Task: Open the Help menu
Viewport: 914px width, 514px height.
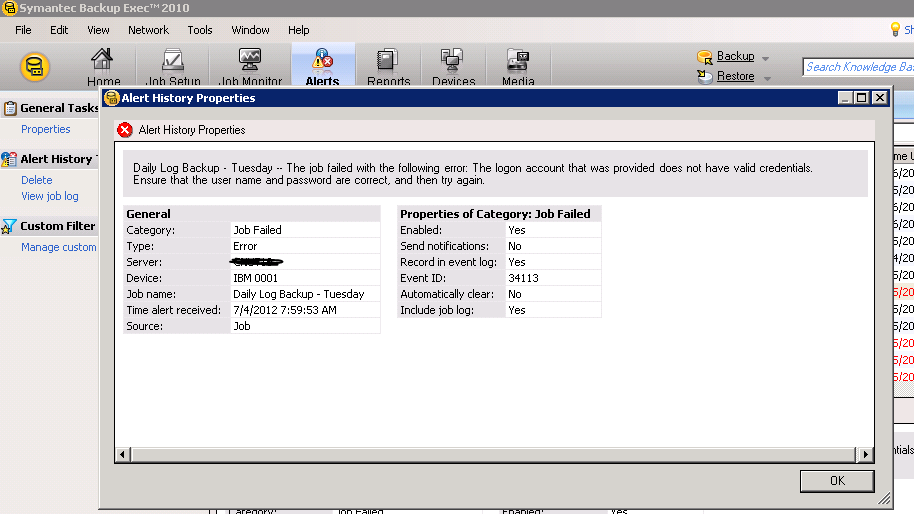Action: point(298,30)
